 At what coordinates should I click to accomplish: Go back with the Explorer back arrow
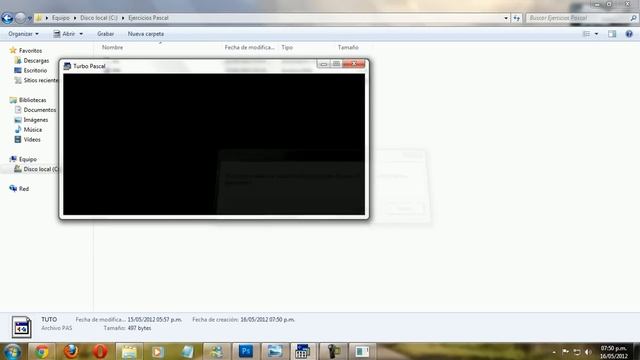(x=7, y=18)
